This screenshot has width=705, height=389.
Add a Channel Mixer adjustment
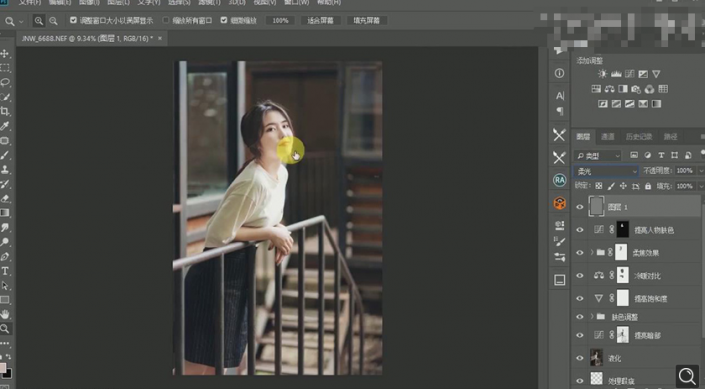pyautogui.click(x=649, y=89)
